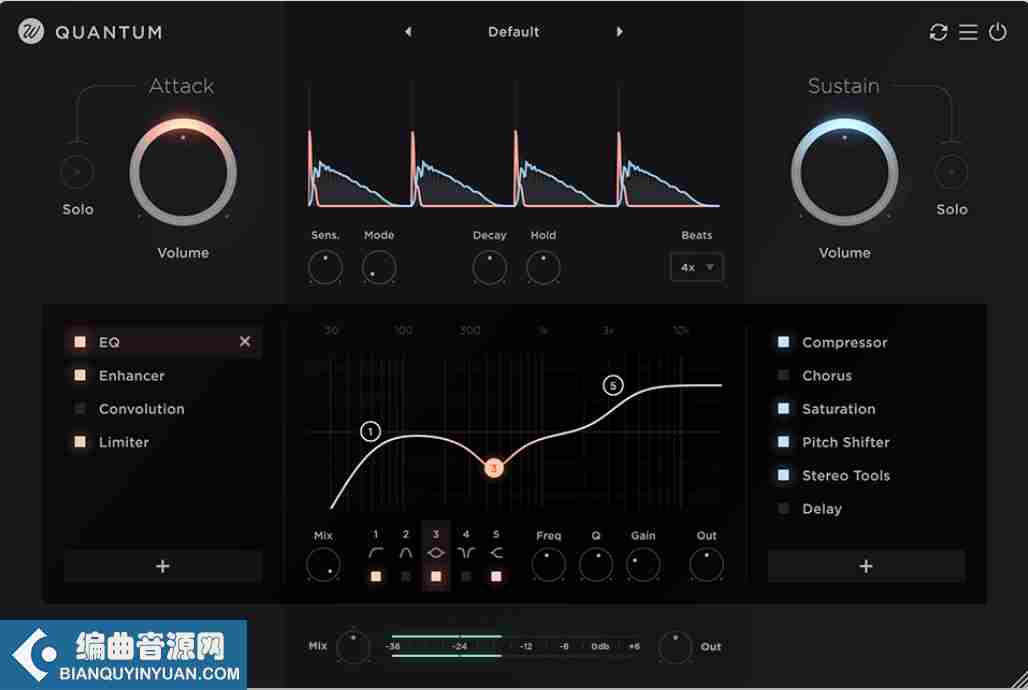Select the Compressor module
This screenshot has height=690, width=1028.
coord(844,342)
